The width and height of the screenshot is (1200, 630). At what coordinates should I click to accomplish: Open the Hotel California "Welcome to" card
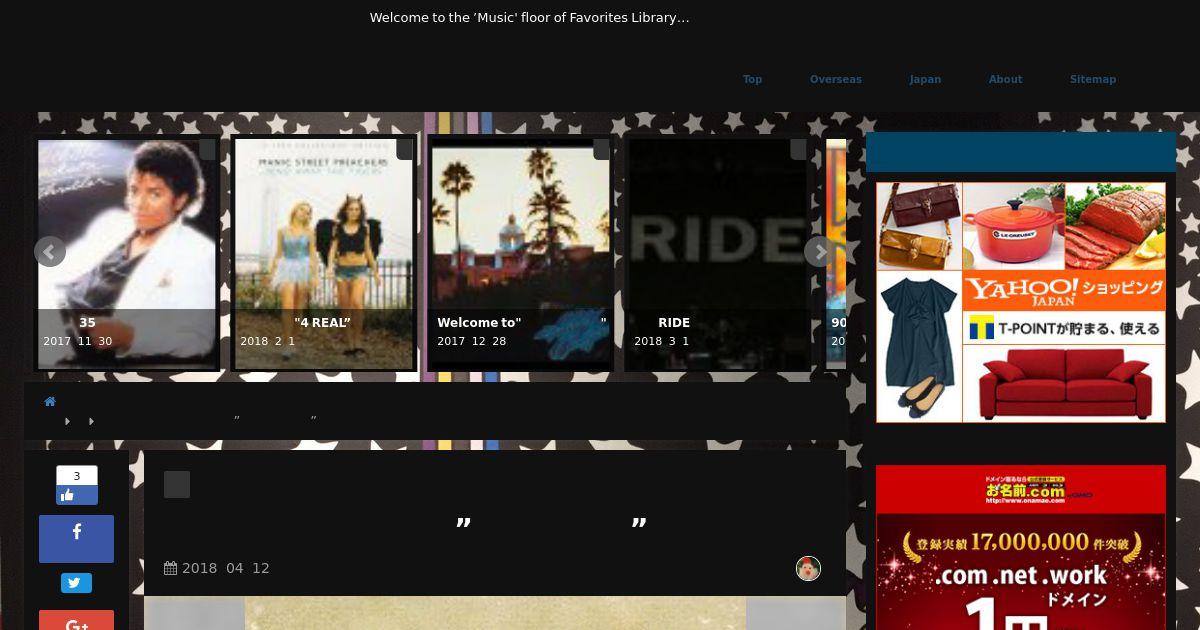click(x=521, y=254)
